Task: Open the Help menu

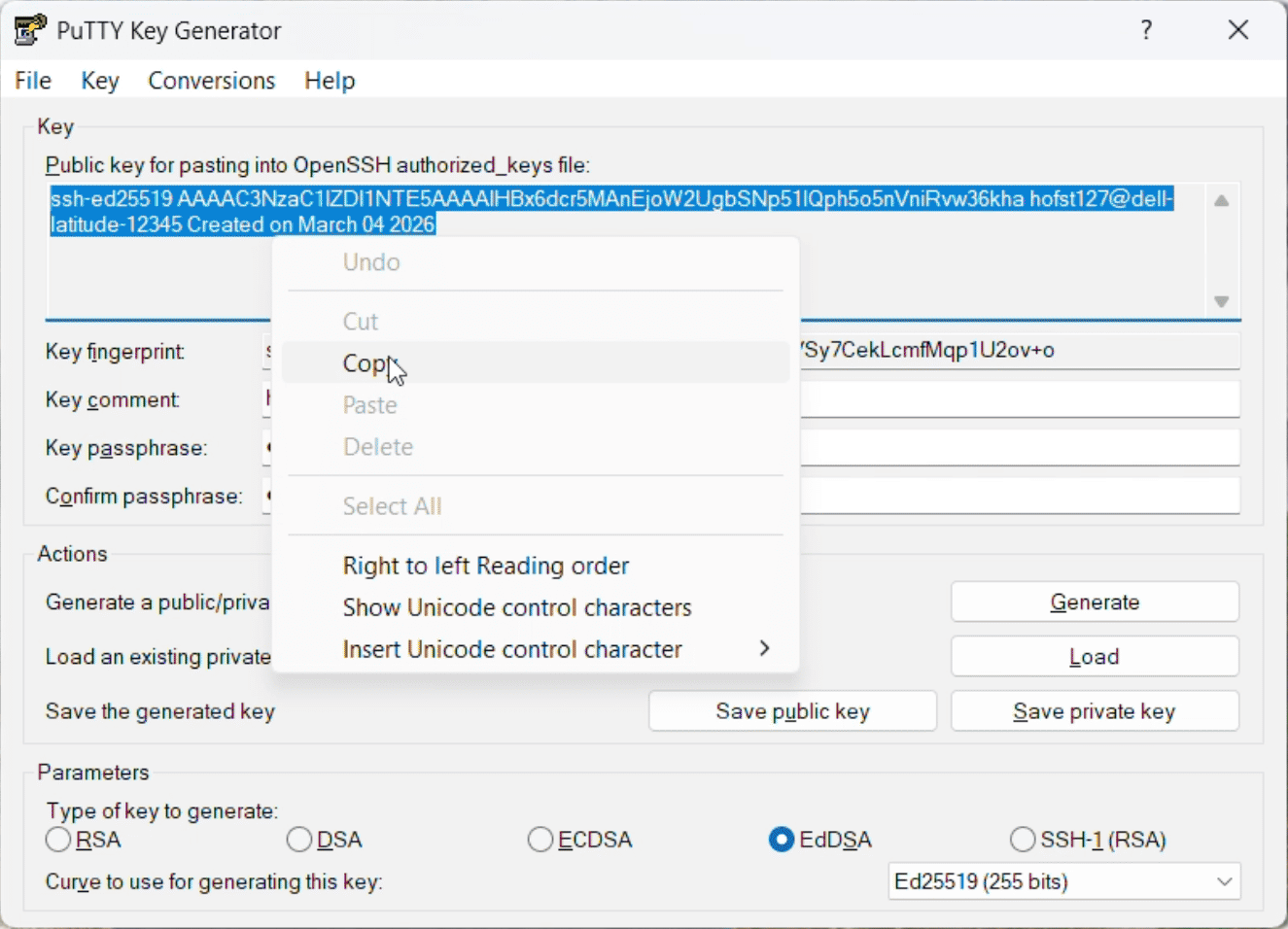Action: click(x=330, y=81)
